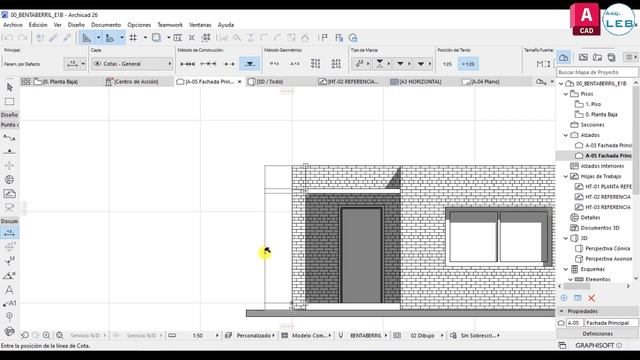Click the A-05 ID field in Propiedades
This screenshot has height=360, width=640.
pos(574,323)
